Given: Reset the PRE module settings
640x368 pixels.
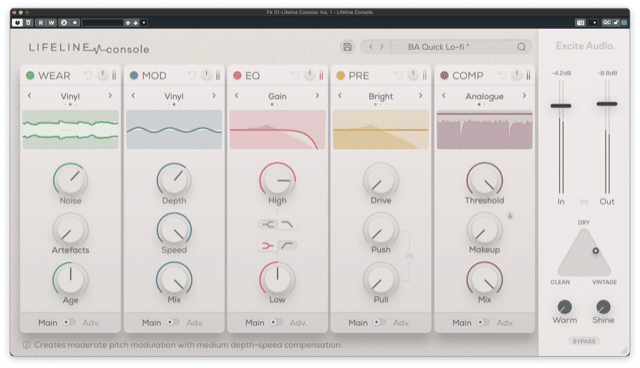Looking at the screenshot, I should click(x=398, y=75).
